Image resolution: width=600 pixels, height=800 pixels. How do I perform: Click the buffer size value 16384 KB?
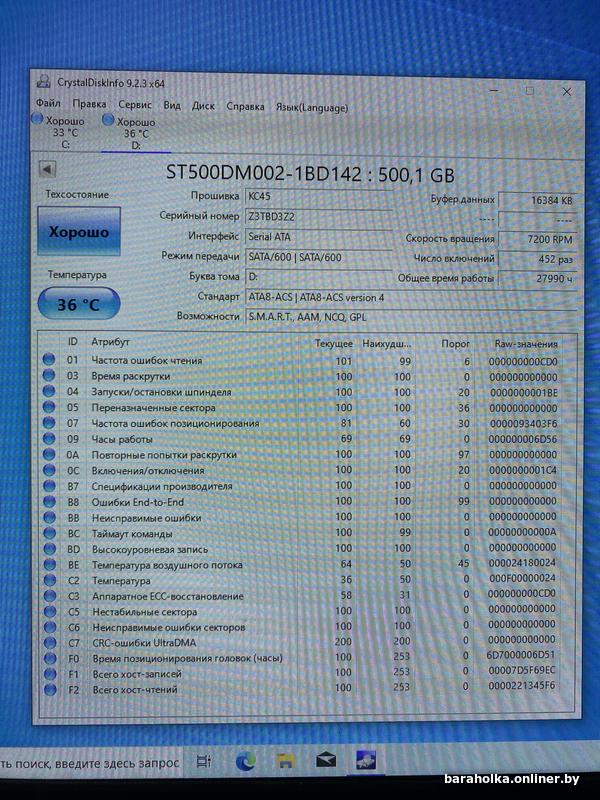point(538,200)
